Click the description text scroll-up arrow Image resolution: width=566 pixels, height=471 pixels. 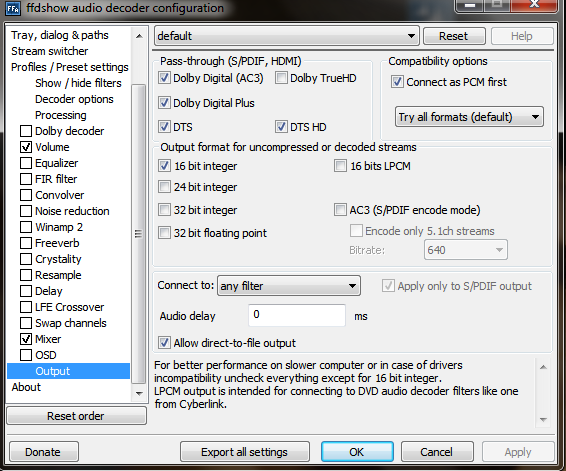click(543, 367)
